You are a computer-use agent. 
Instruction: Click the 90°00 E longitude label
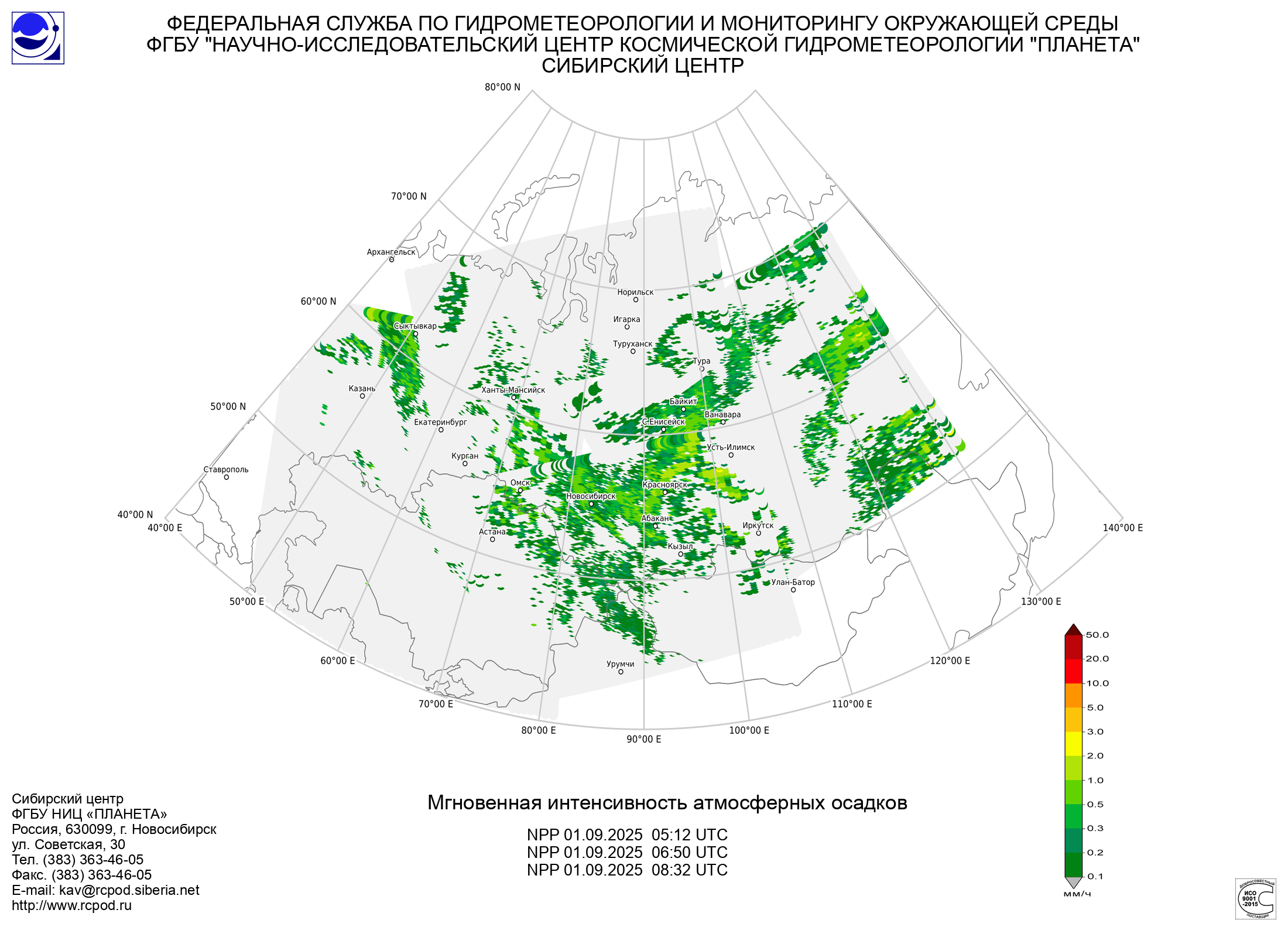click(x=644, y=739)
